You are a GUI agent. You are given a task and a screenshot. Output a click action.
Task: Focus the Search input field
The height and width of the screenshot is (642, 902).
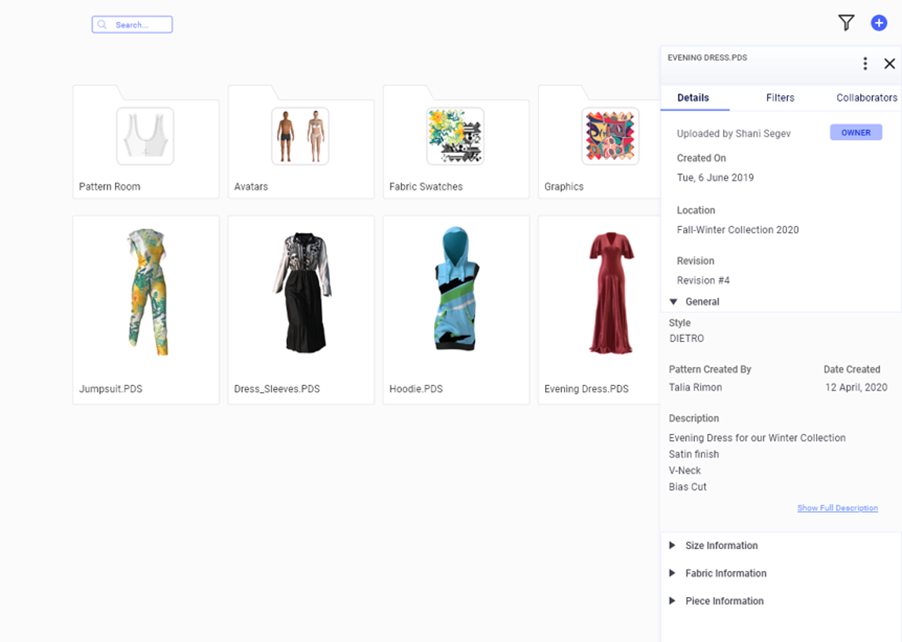[132, 25]
